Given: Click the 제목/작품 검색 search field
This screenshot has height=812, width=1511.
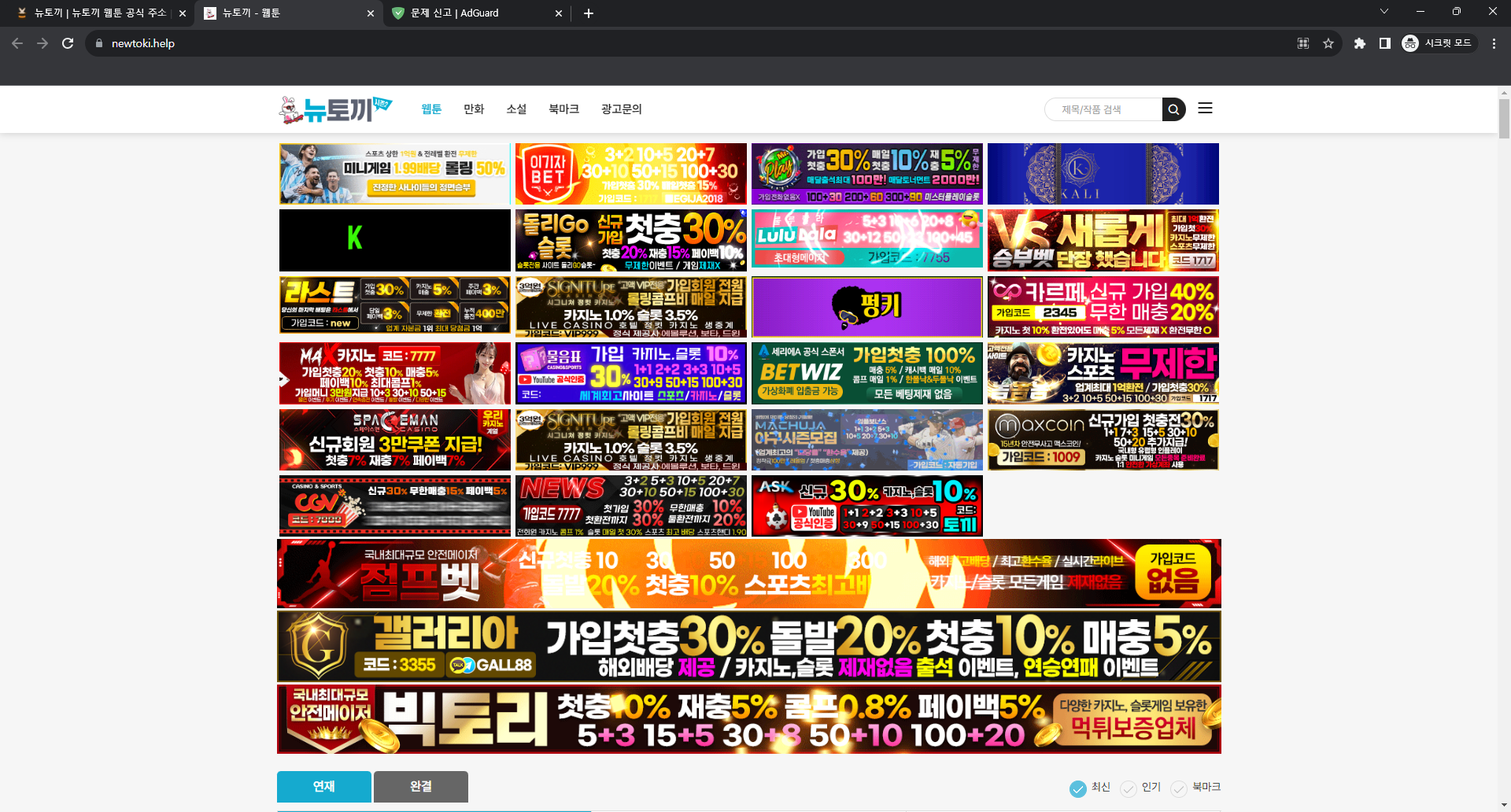Looking at the screenshot, I should [x=1103, y=109].
